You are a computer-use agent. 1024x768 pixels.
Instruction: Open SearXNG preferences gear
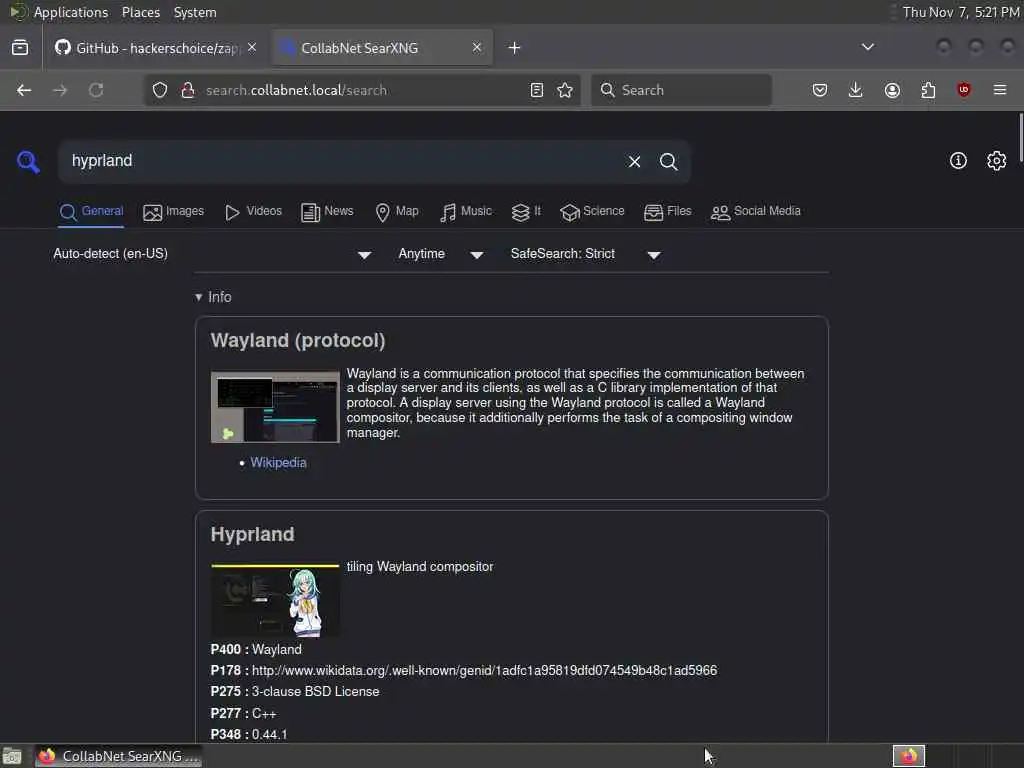[997, 161]
